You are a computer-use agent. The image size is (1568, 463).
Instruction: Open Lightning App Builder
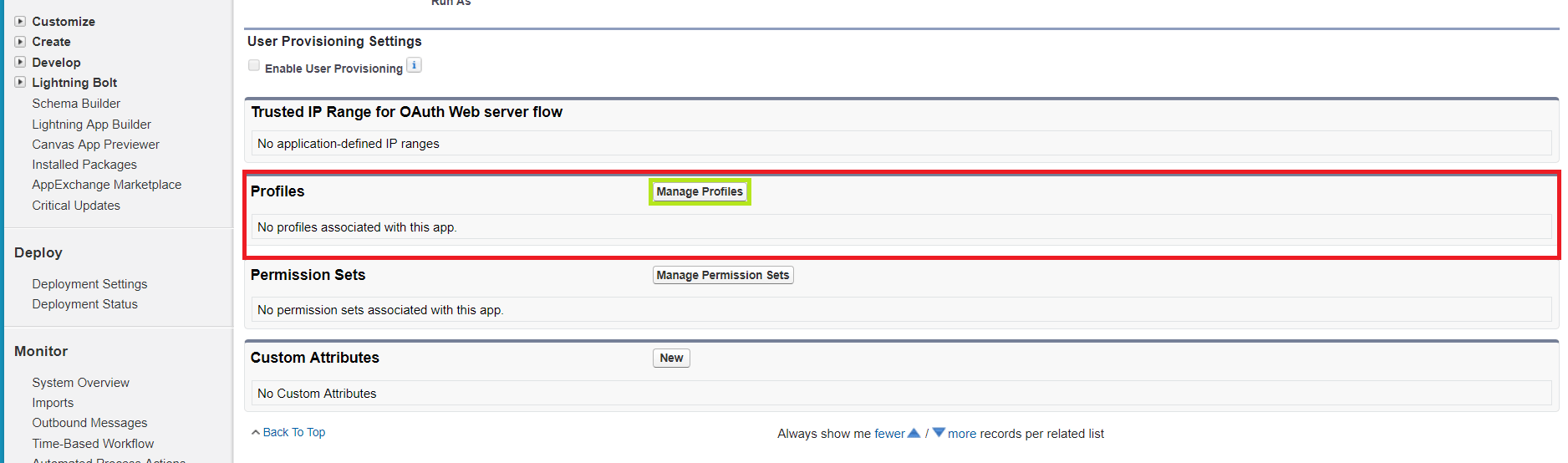[92, 125]
